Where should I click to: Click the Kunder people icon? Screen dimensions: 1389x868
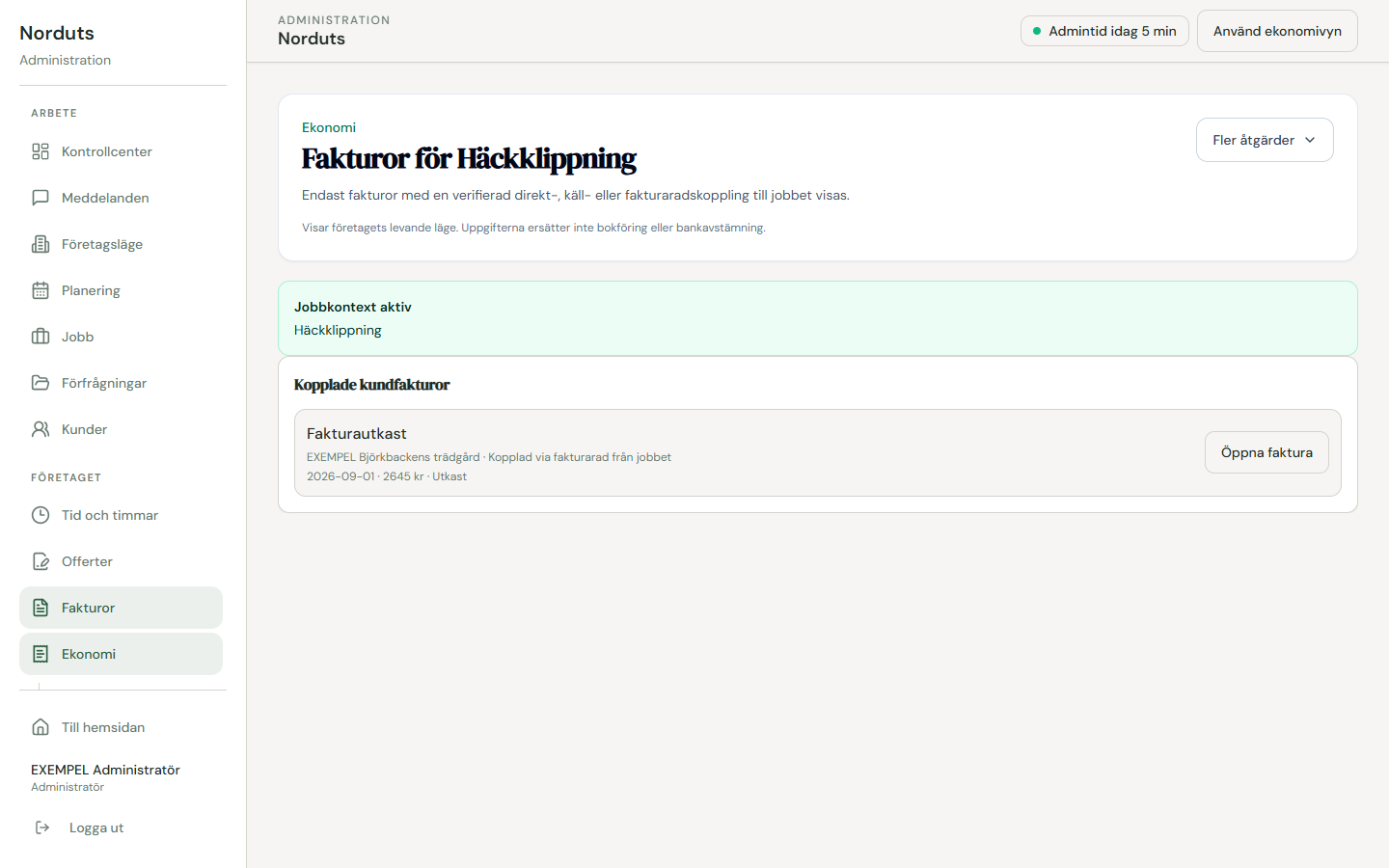pyautogui.click(x=41, y=429)
